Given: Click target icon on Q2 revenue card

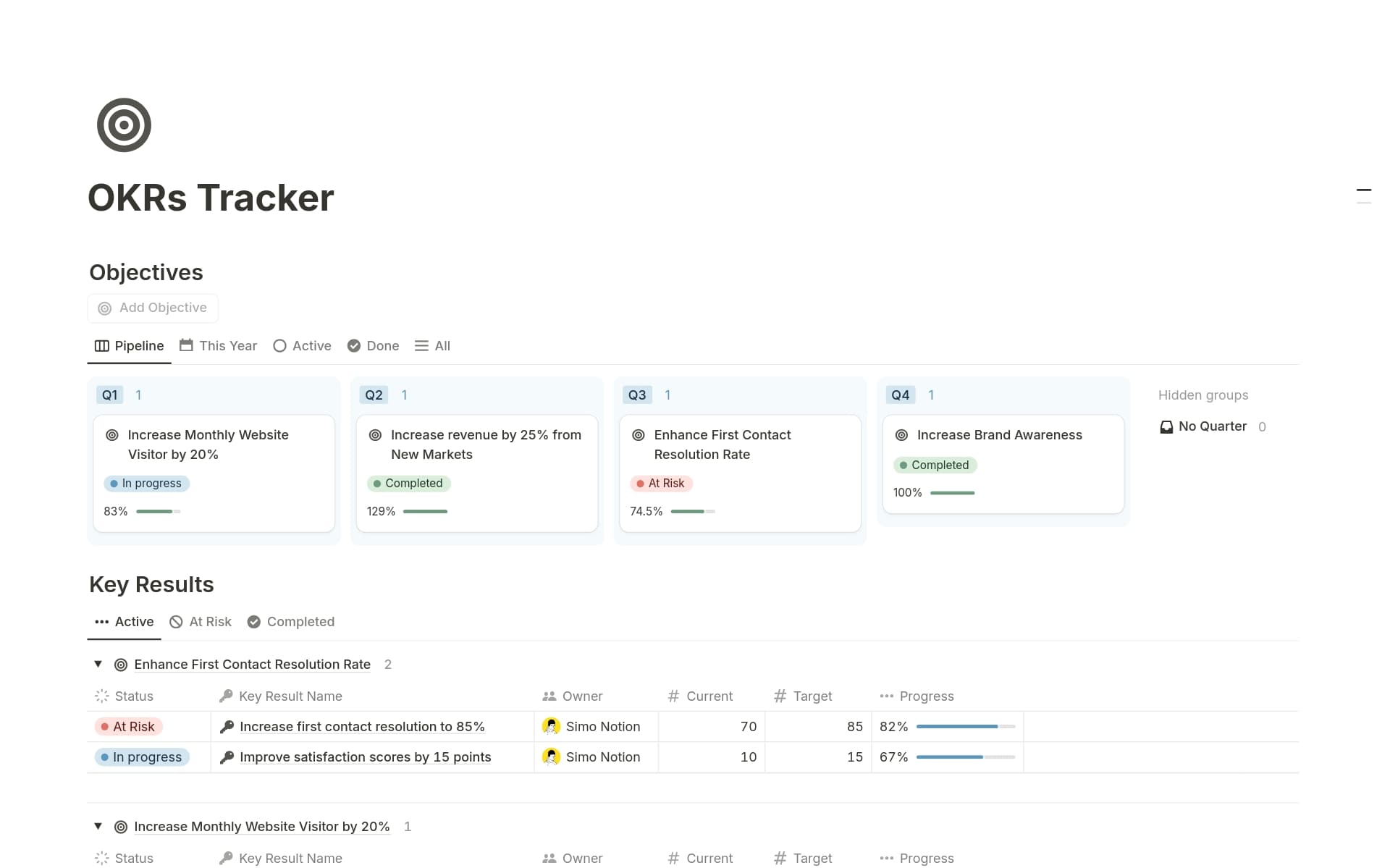Looking at the screenshot, I should pyautogui.click(x=375, y=435).
